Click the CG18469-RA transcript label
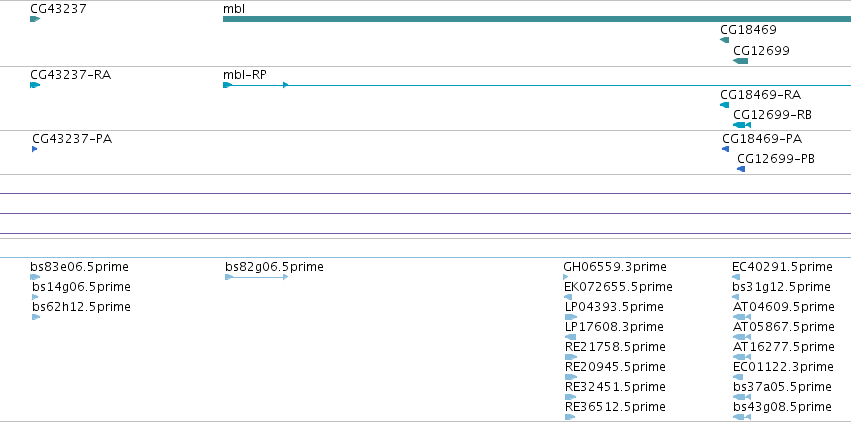This screenshot has width=851, height=422. [760, 95]
